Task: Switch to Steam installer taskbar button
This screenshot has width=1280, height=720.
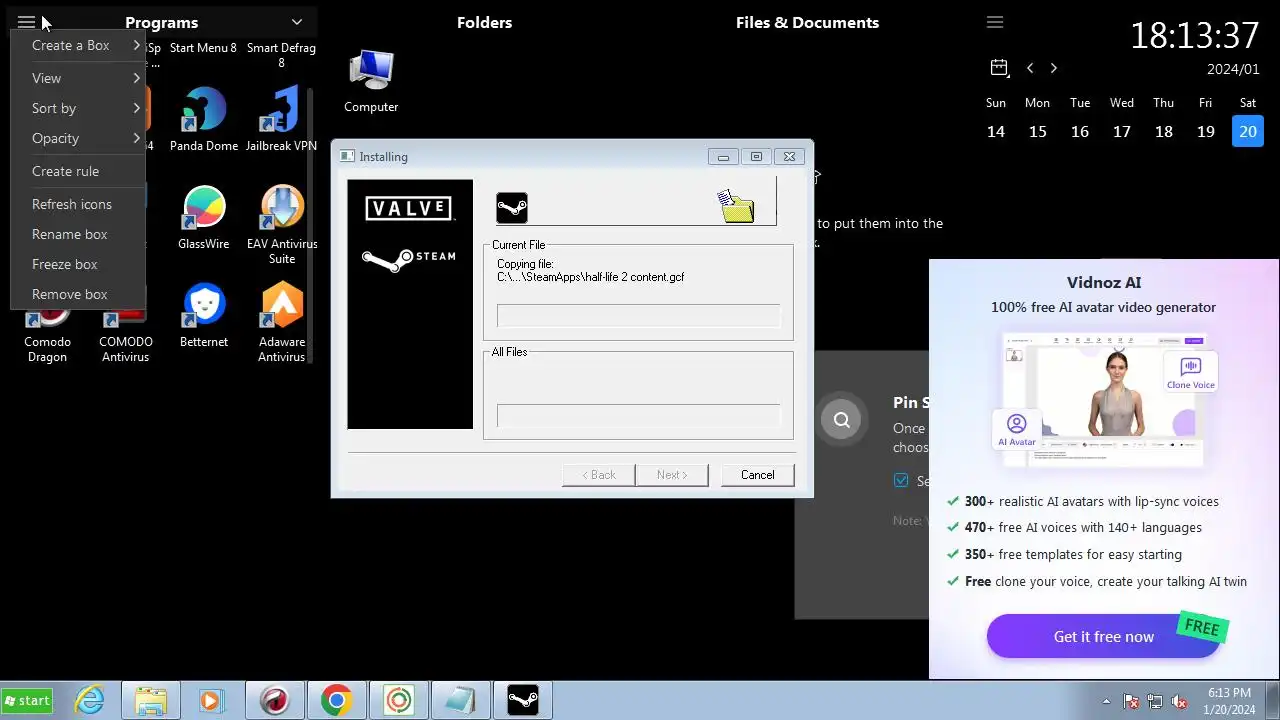Action: coord(523,700)
